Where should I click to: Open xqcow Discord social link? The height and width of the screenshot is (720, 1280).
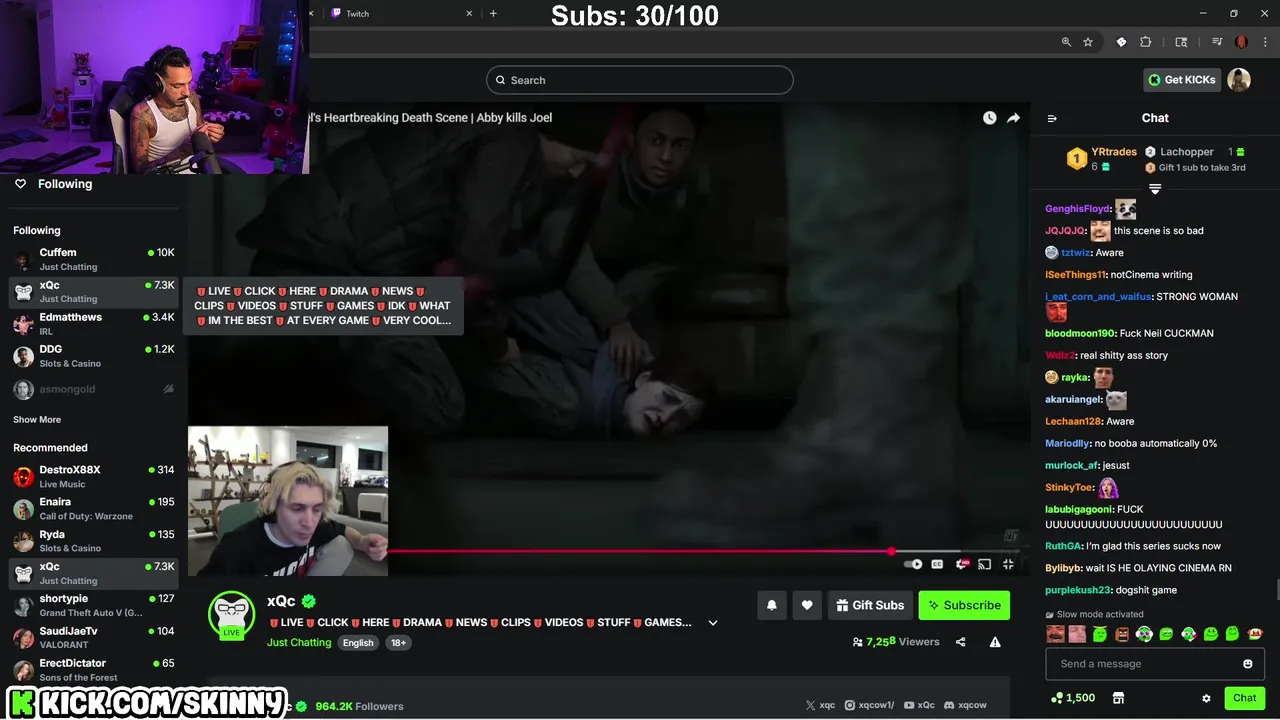pos(965,705)
